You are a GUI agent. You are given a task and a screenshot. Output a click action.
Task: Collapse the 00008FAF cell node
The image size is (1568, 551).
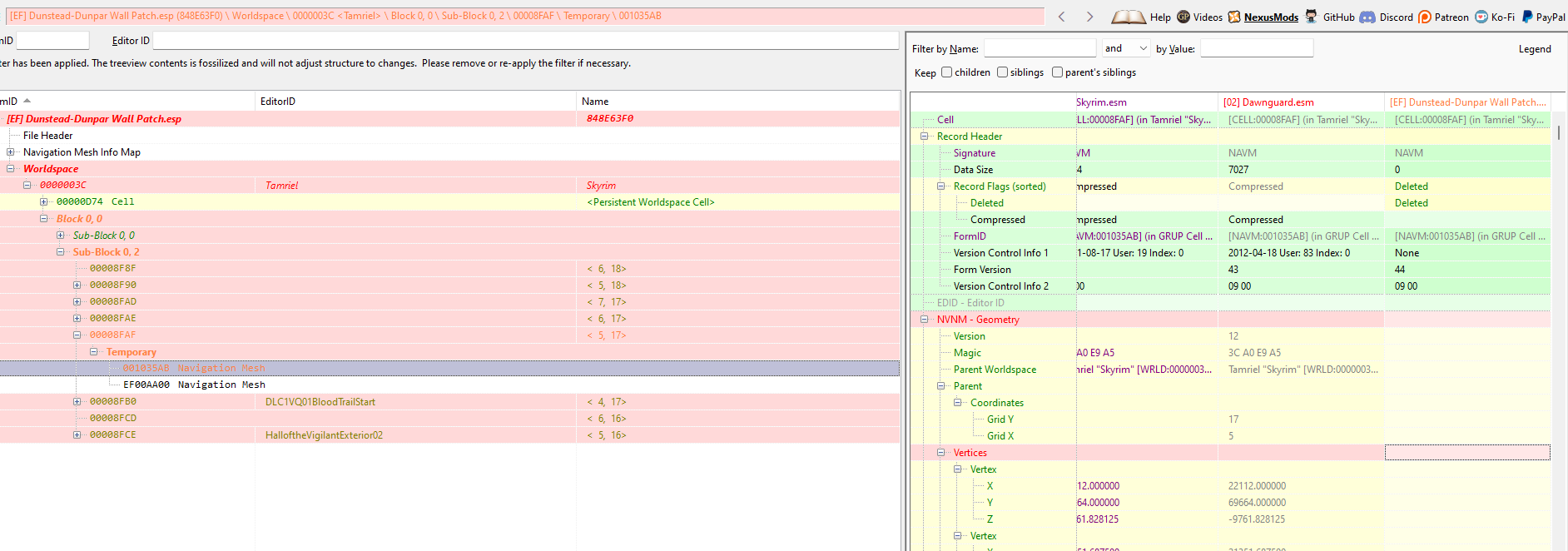(x=77, y=335)
